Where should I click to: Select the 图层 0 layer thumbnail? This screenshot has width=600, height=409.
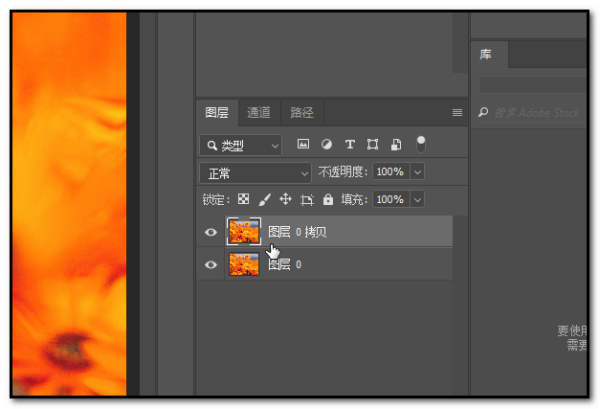point(244,264)
